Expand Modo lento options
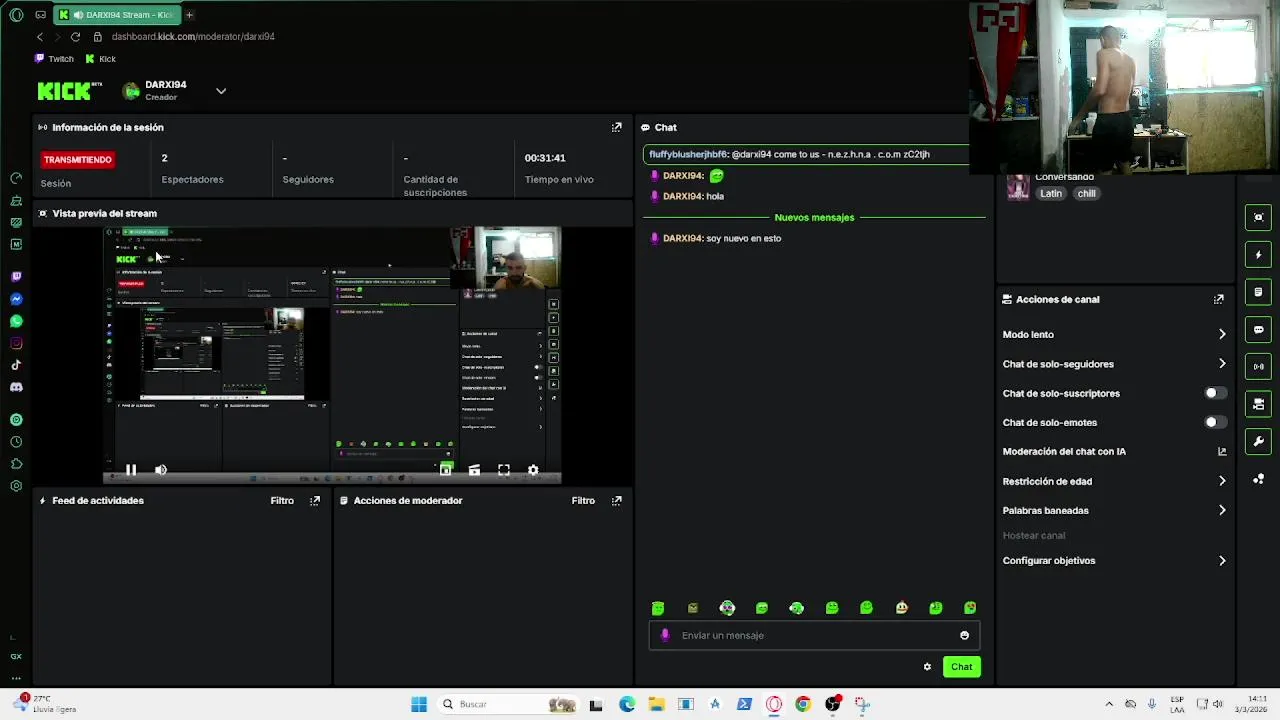 [x=1222, y=334]
